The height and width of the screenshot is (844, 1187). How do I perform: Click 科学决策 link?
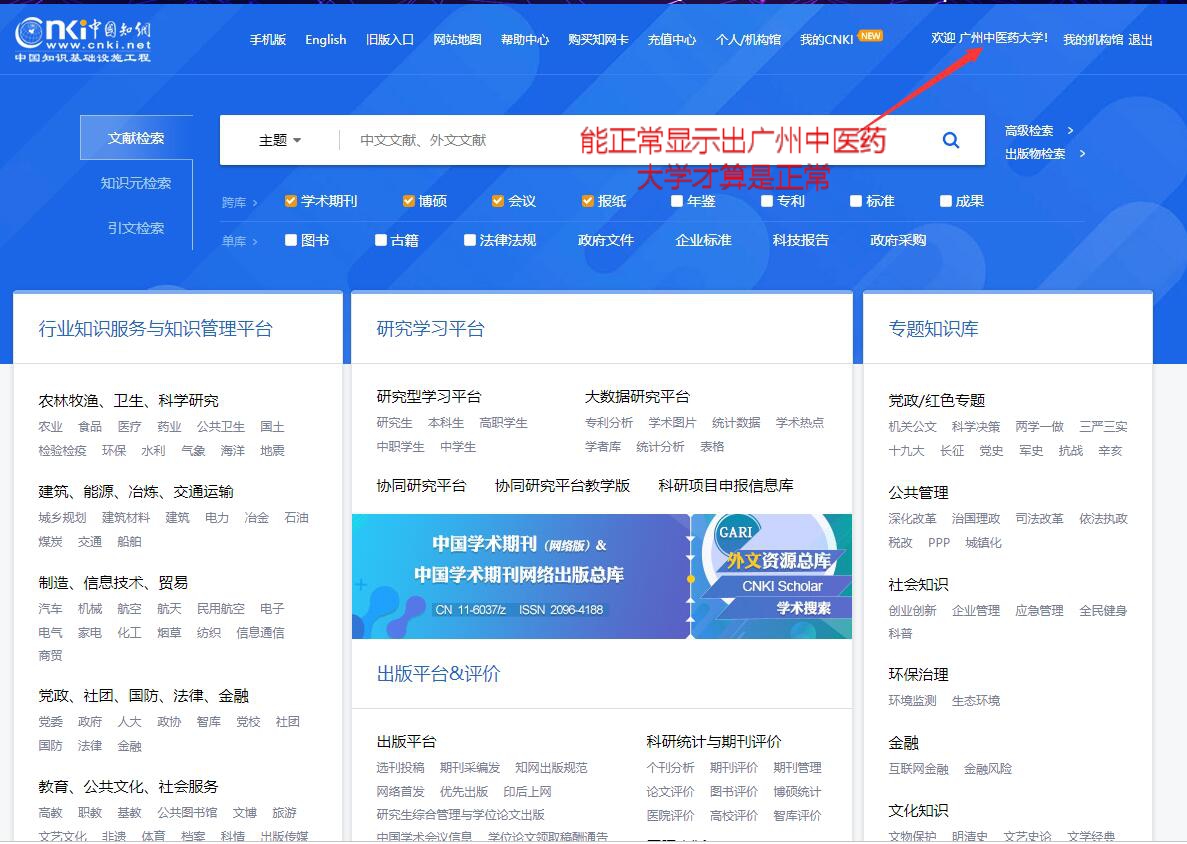click(976, 426)
